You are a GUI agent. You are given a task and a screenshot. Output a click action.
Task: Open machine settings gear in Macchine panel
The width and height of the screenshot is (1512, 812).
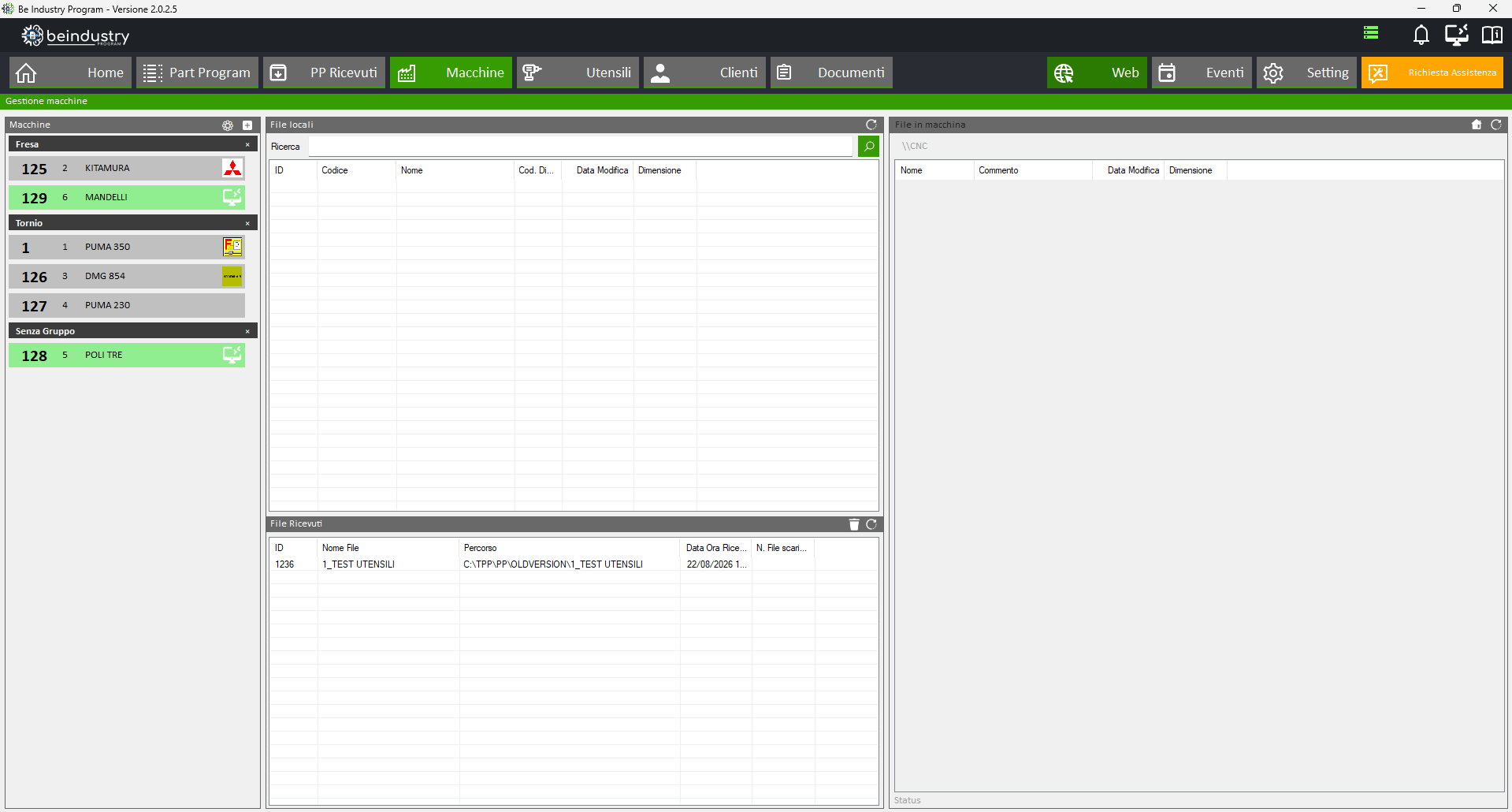point(228,125)
